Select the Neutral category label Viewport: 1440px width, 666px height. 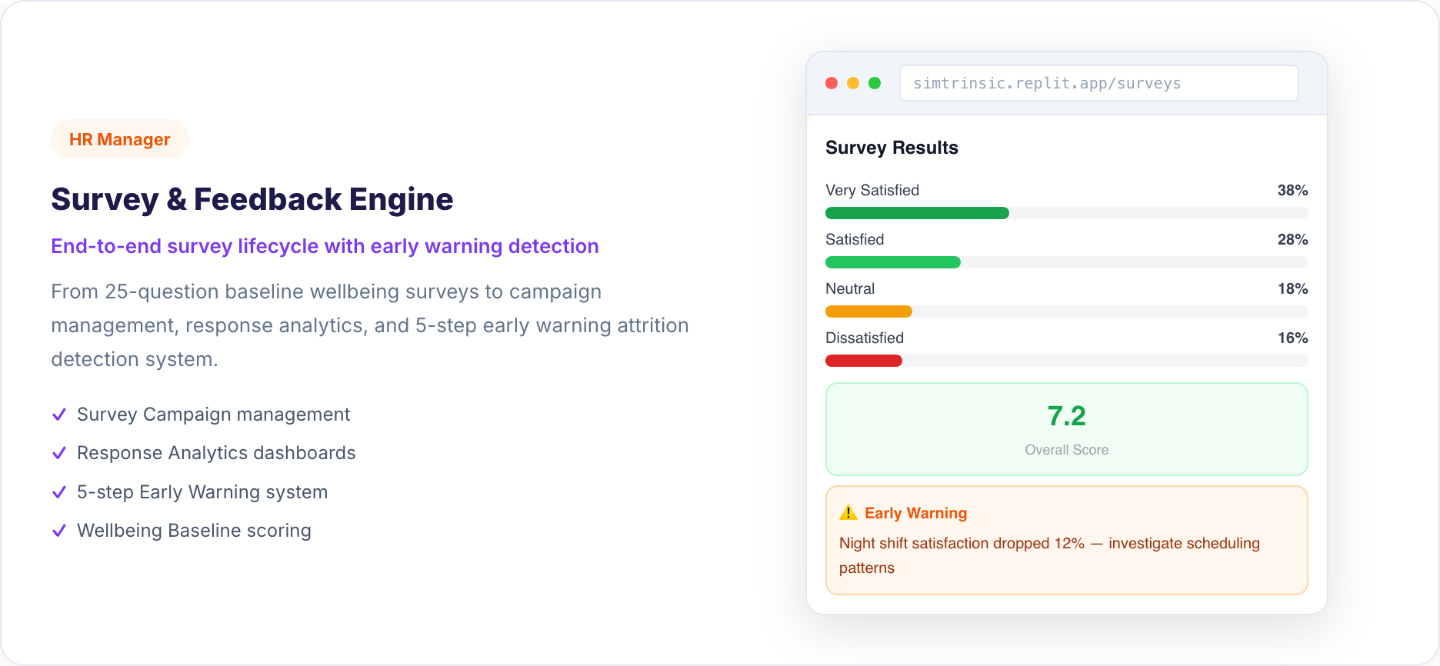pos(850,288)
